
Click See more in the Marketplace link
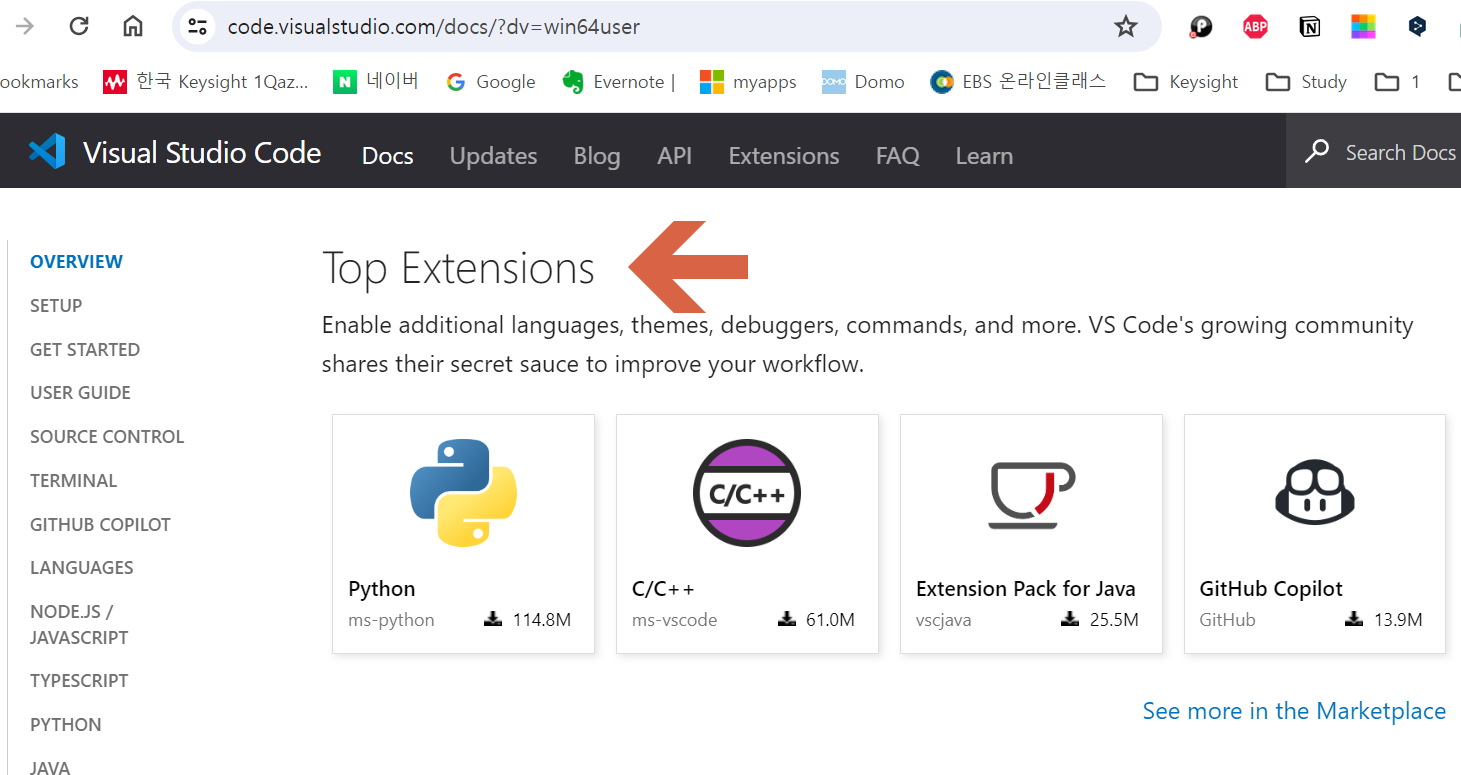(1294, 711)
